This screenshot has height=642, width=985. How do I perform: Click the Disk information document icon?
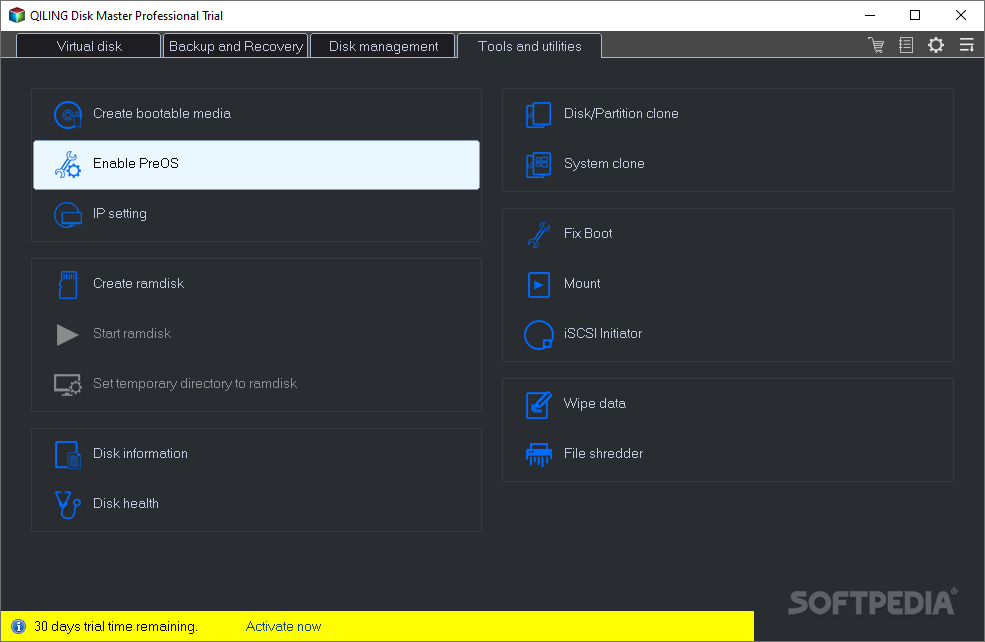pyautogui.click(x=68, y=455)
